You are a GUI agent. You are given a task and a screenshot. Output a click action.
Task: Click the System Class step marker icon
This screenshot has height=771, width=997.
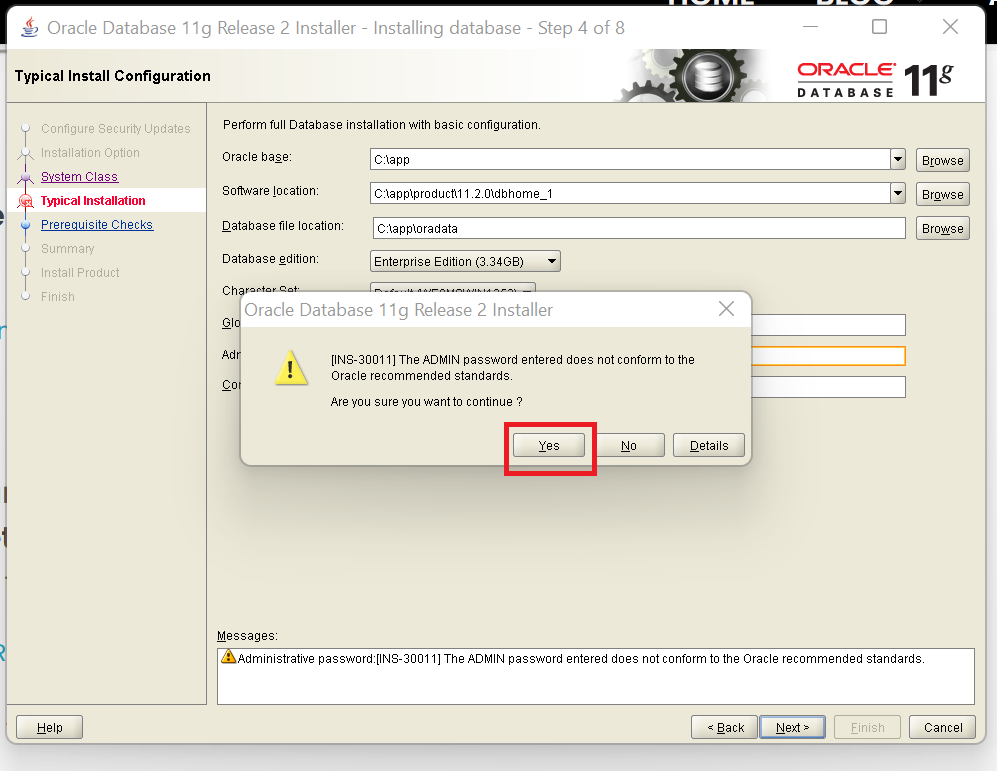point(25,177)
